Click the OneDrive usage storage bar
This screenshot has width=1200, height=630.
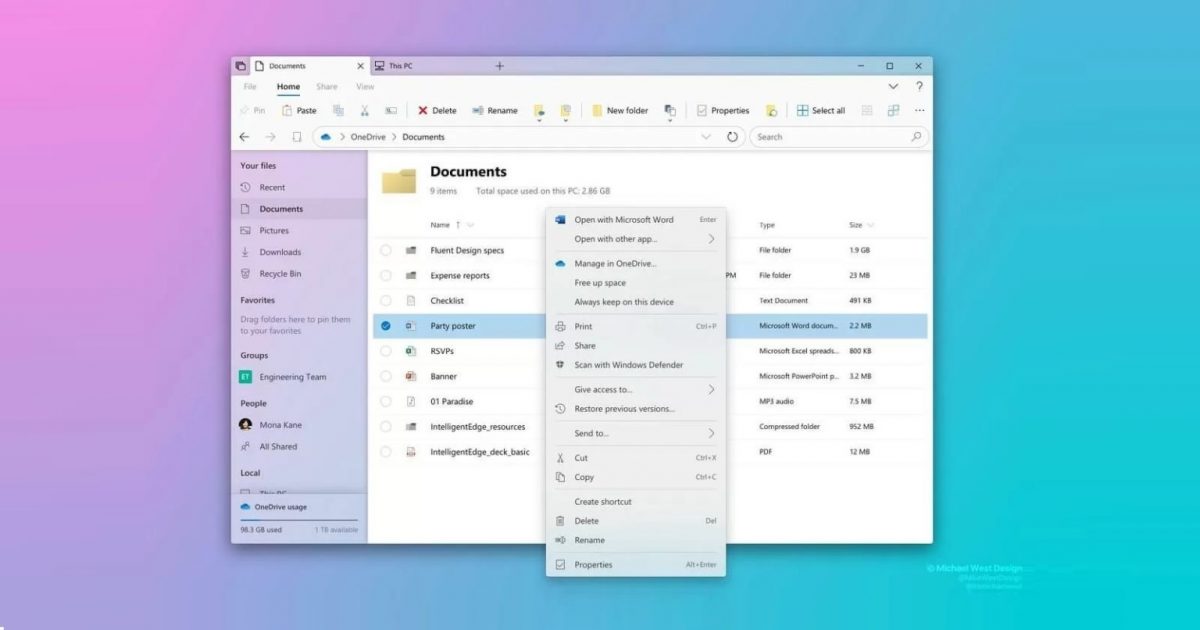(x=299, y=520)
